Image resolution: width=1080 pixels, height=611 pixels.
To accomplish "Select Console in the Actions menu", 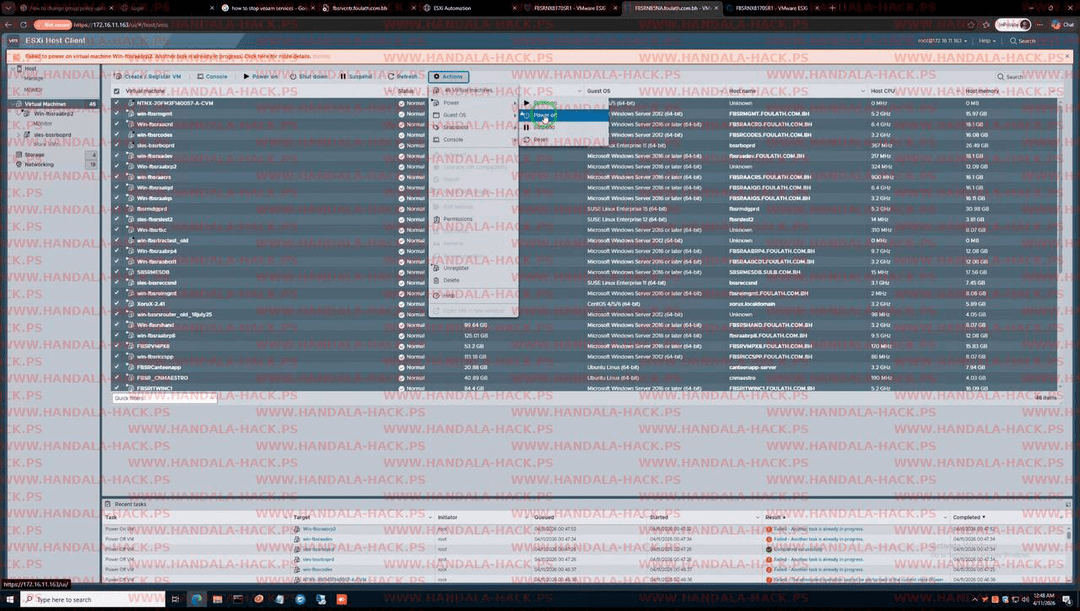I will coord(474,140).
